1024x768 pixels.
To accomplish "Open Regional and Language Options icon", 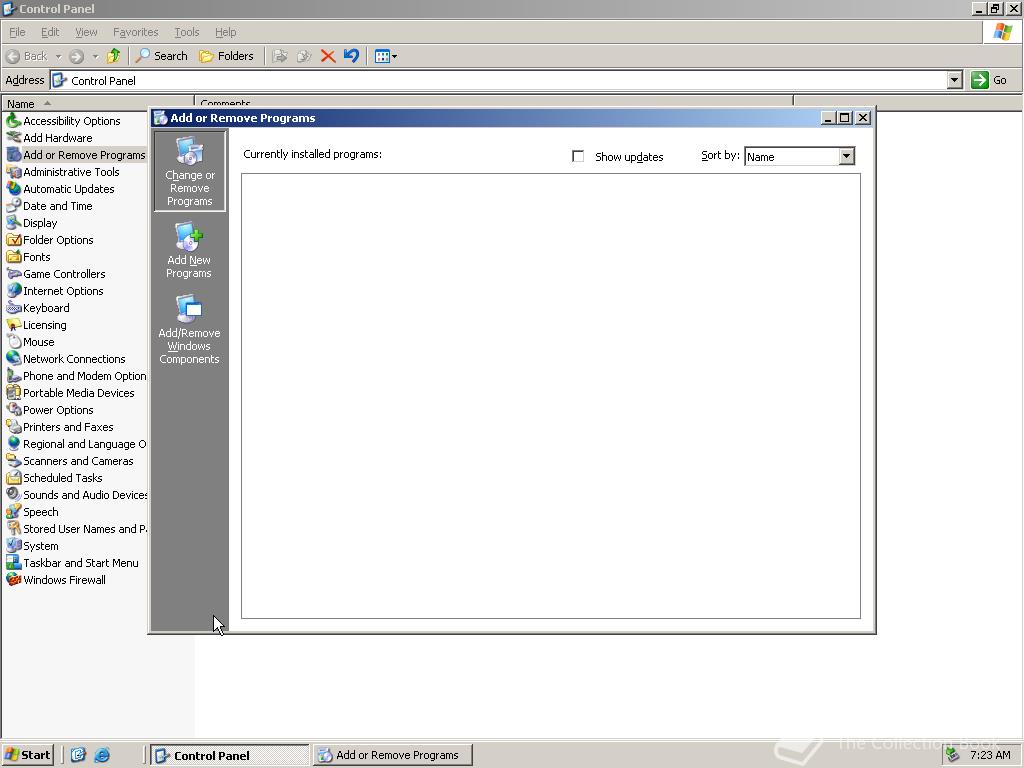I will [14, 443].
